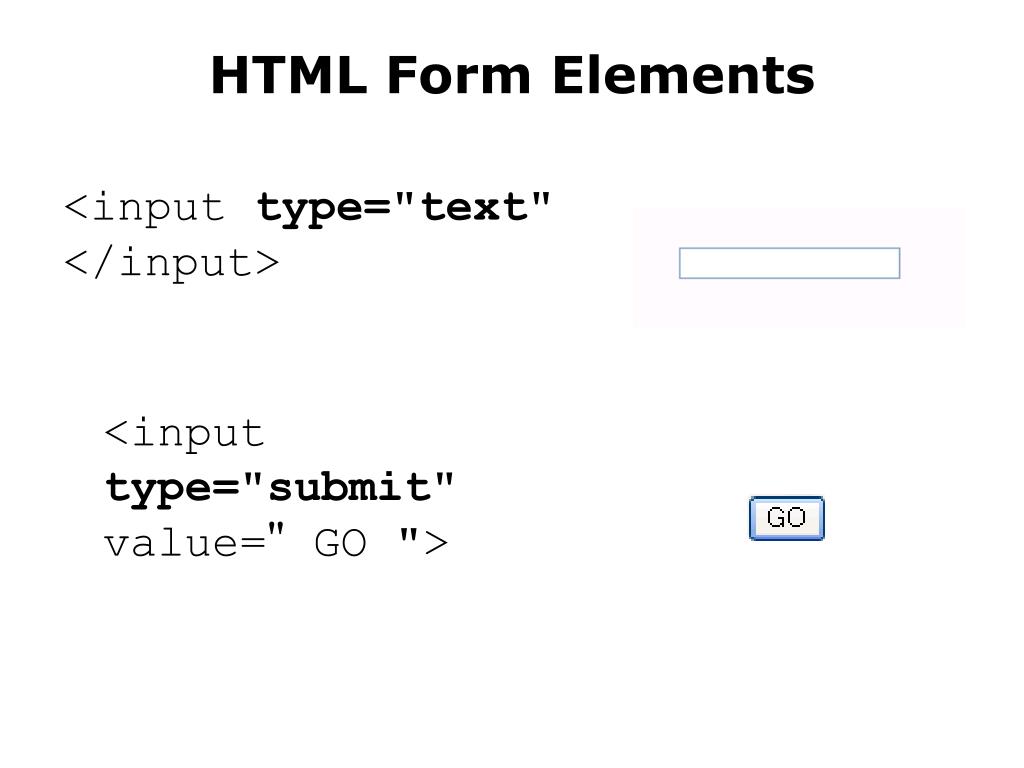The image size is (1024, 768).
Task: Click the opening bracket of </input>
Action: coord(76,264)
